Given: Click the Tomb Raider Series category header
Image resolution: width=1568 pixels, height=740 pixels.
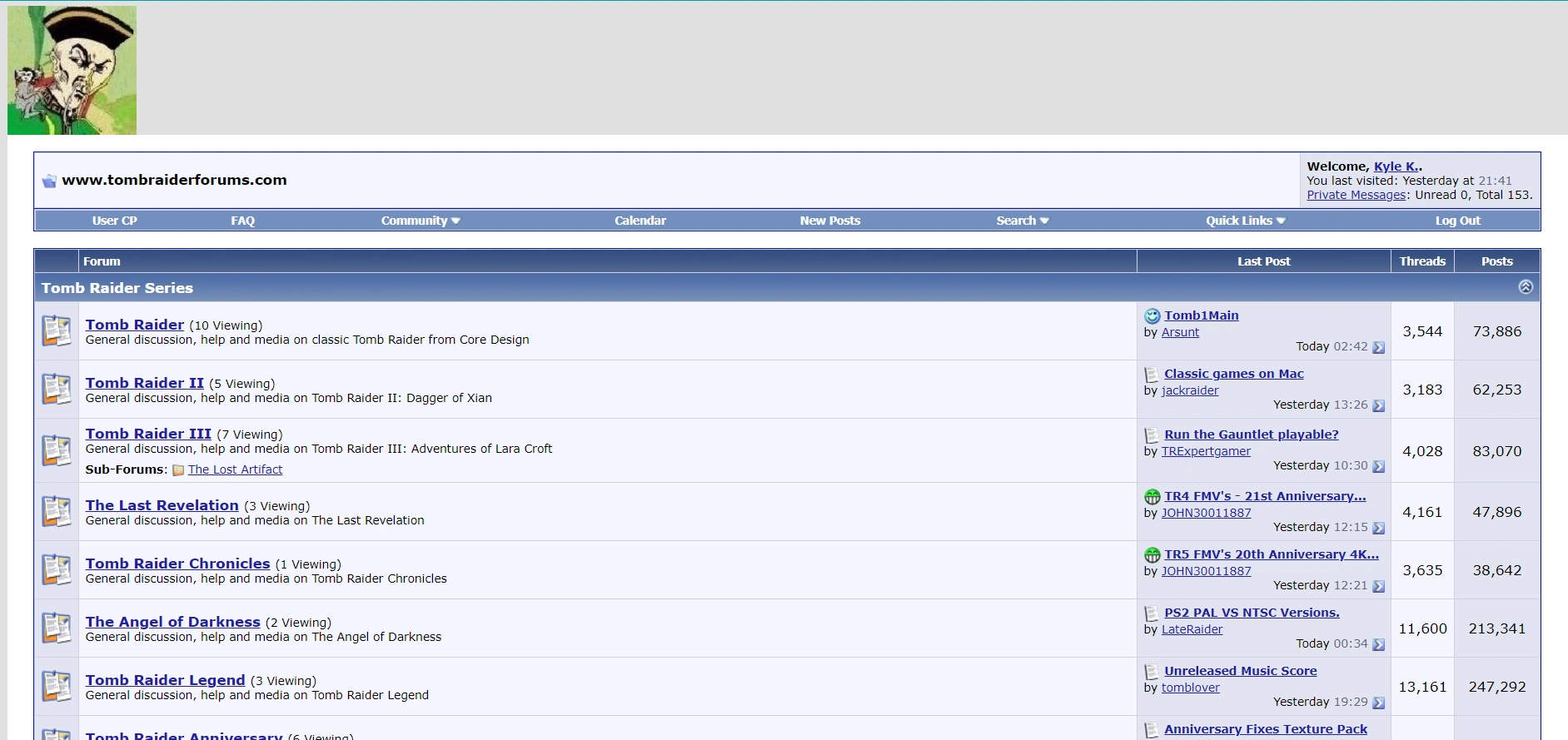Looking at the screenshot, I should click(x=787, y=287).
